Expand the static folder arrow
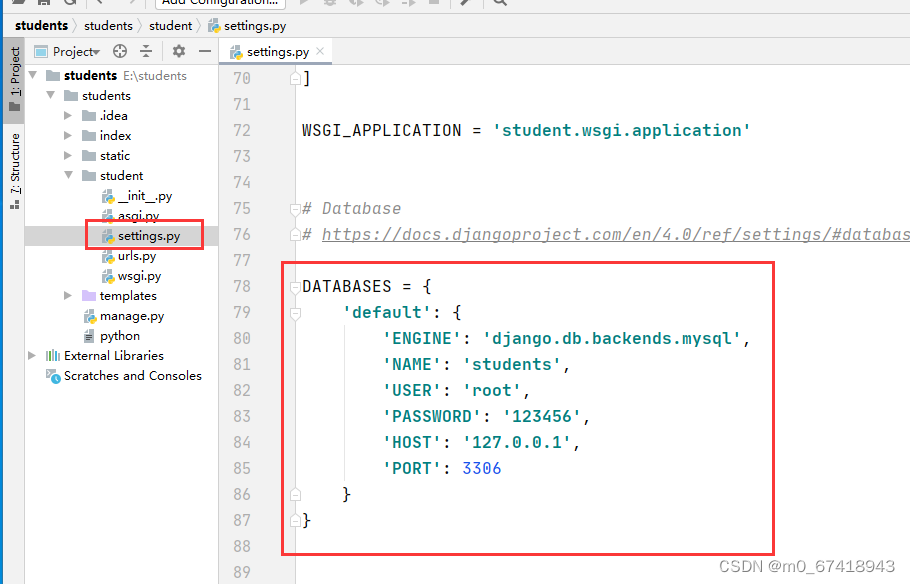 (68, 156)
